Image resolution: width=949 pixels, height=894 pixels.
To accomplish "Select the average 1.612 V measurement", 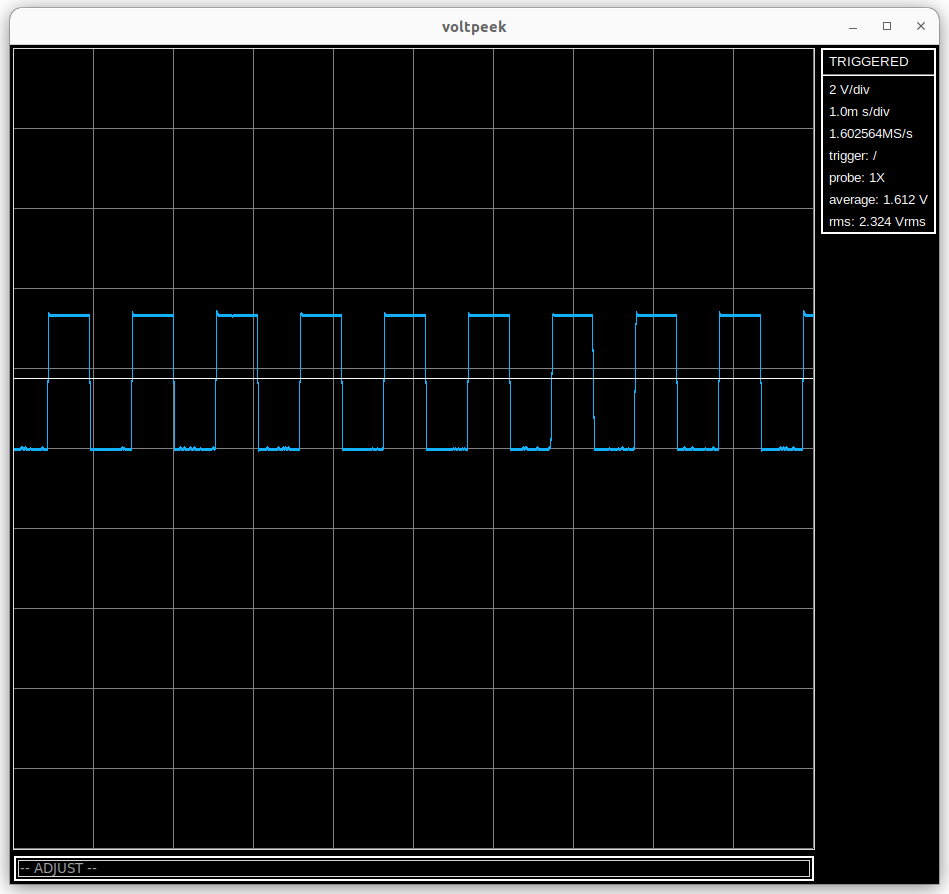I will click(x=877, y=200).
